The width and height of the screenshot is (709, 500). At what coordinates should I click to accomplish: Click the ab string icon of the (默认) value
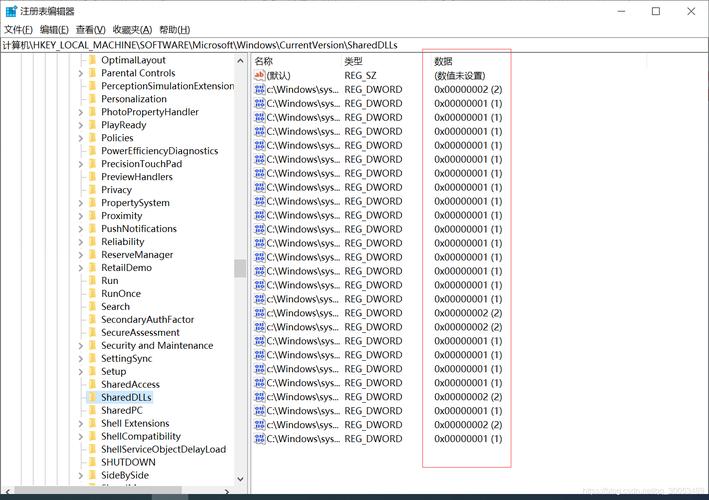tap(260, 75)
